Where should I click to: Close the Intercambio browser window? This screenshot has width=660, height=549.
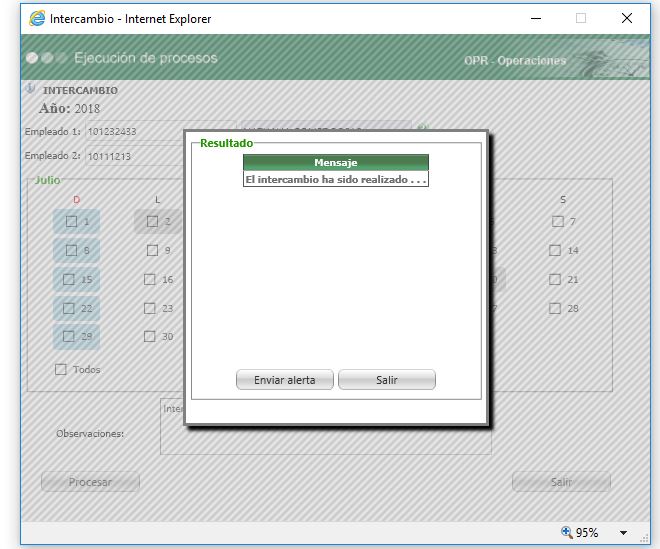click(627, 18)
